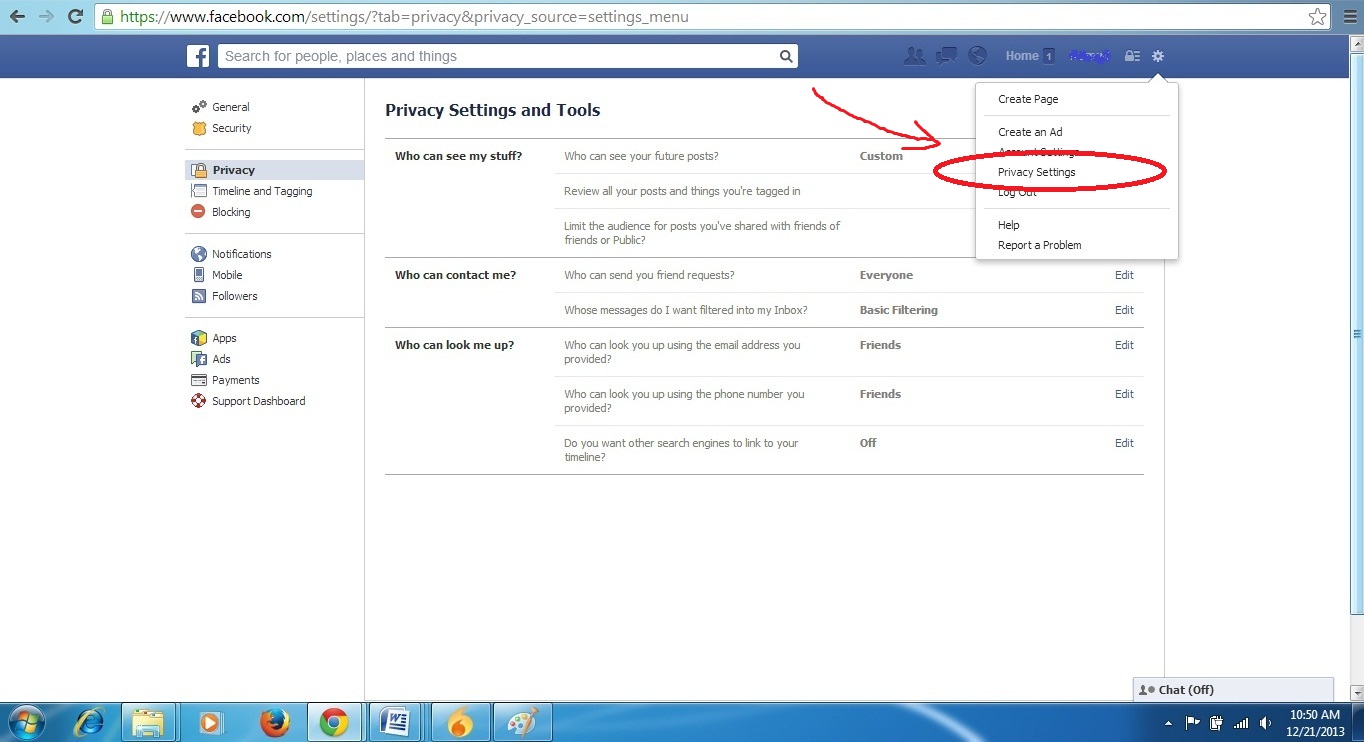Image resolution: width=1364 pixels, height=742 pixels.
Task: Open the messages icon
Action: coord(945,56)
